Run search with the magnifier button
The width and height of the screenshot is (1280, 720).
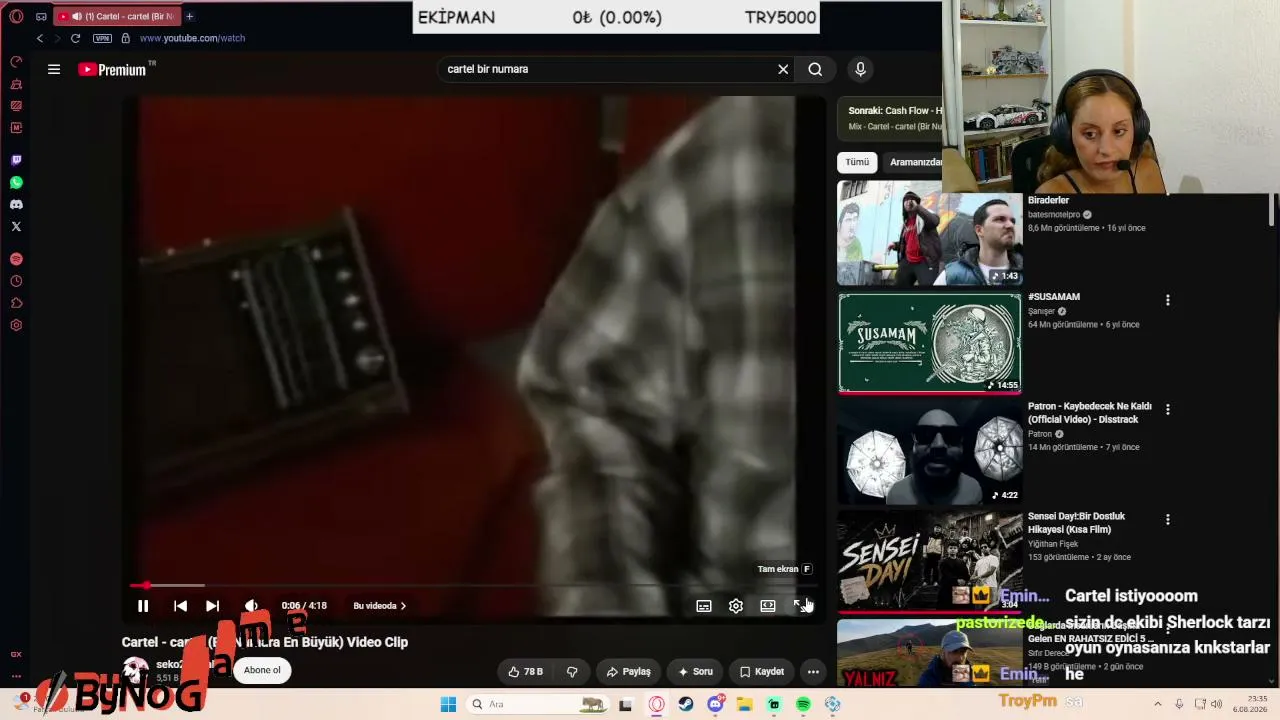[x=815, y=69]
